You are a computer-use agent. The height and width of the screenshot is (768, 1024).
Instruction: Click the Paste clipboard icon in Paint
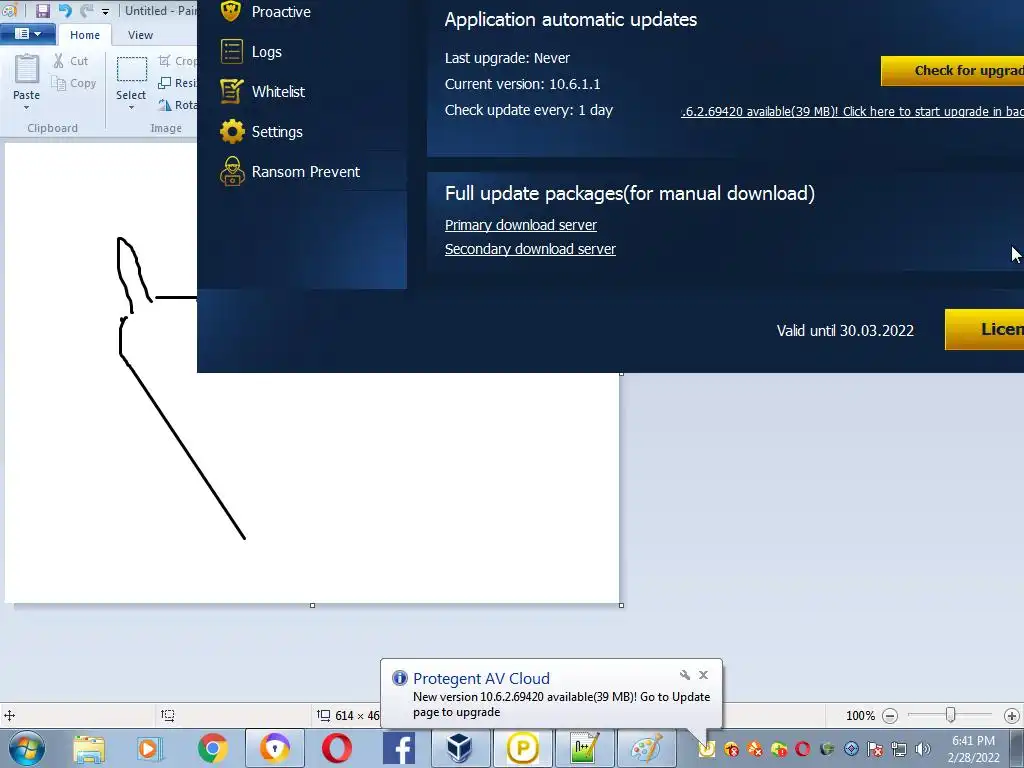[x=27, y=69]
